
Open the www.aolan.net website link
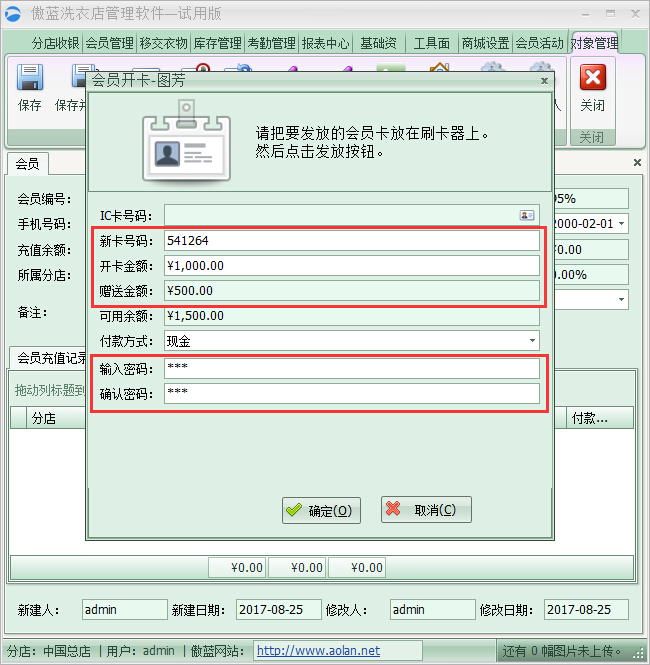pos(318,651)
